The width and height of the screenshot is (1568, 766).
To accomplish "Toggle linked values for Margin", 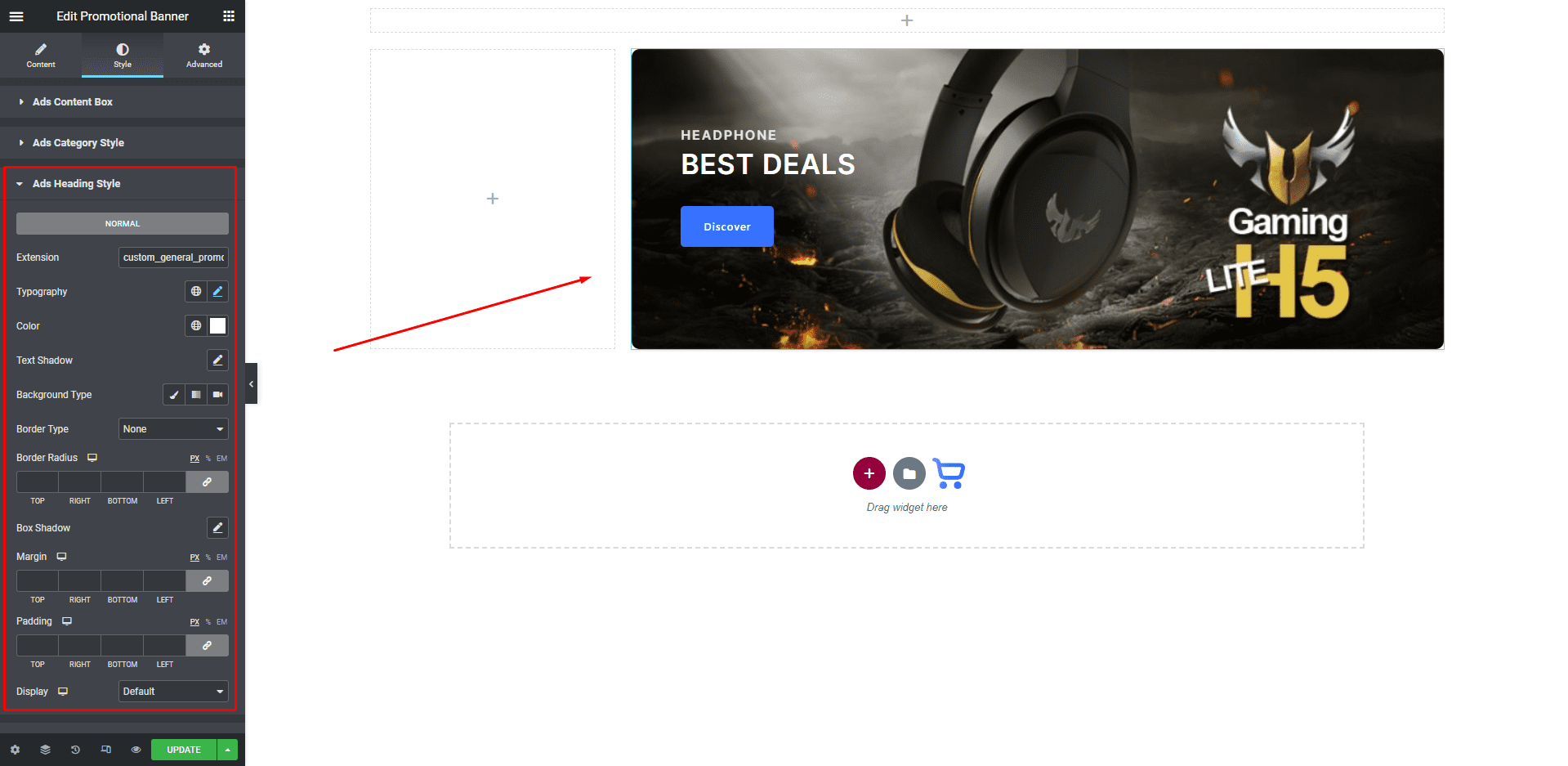I will point(208,581).
